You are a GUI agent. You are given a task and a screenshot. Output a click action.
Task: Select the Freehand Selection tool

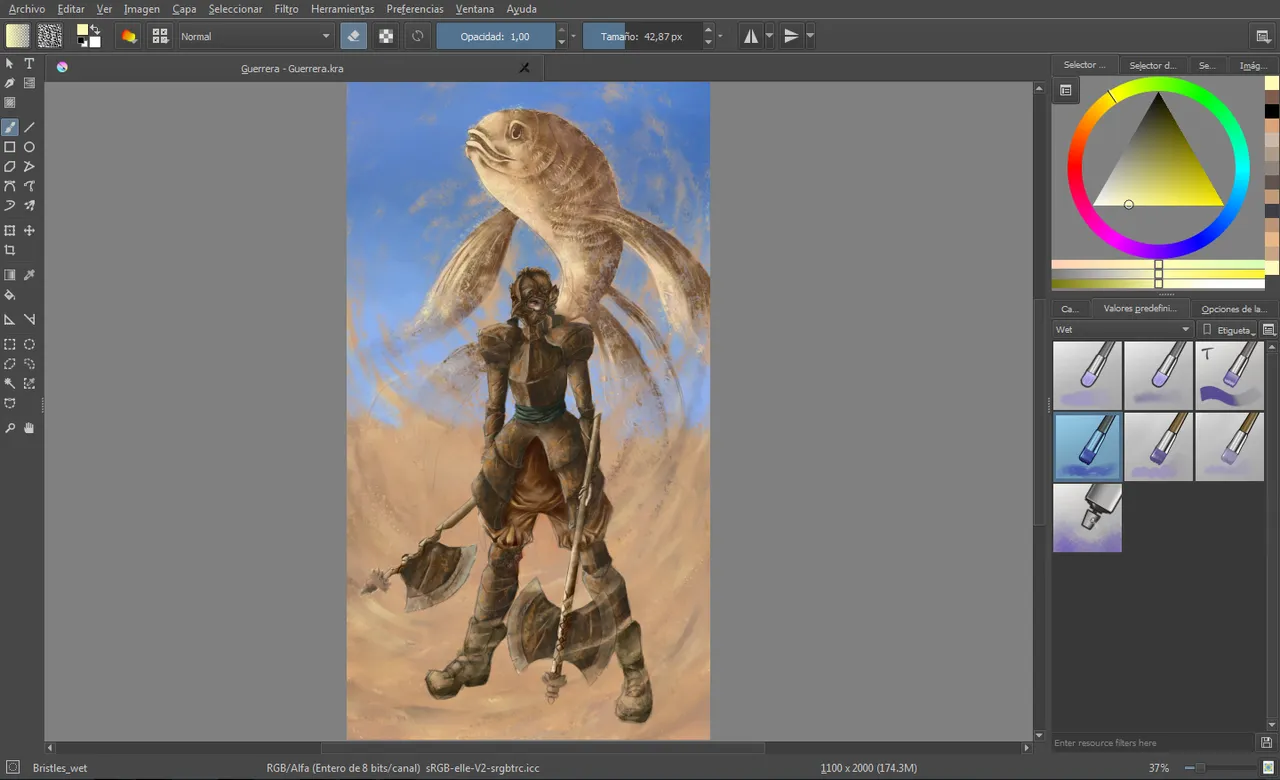click(30, 364)
